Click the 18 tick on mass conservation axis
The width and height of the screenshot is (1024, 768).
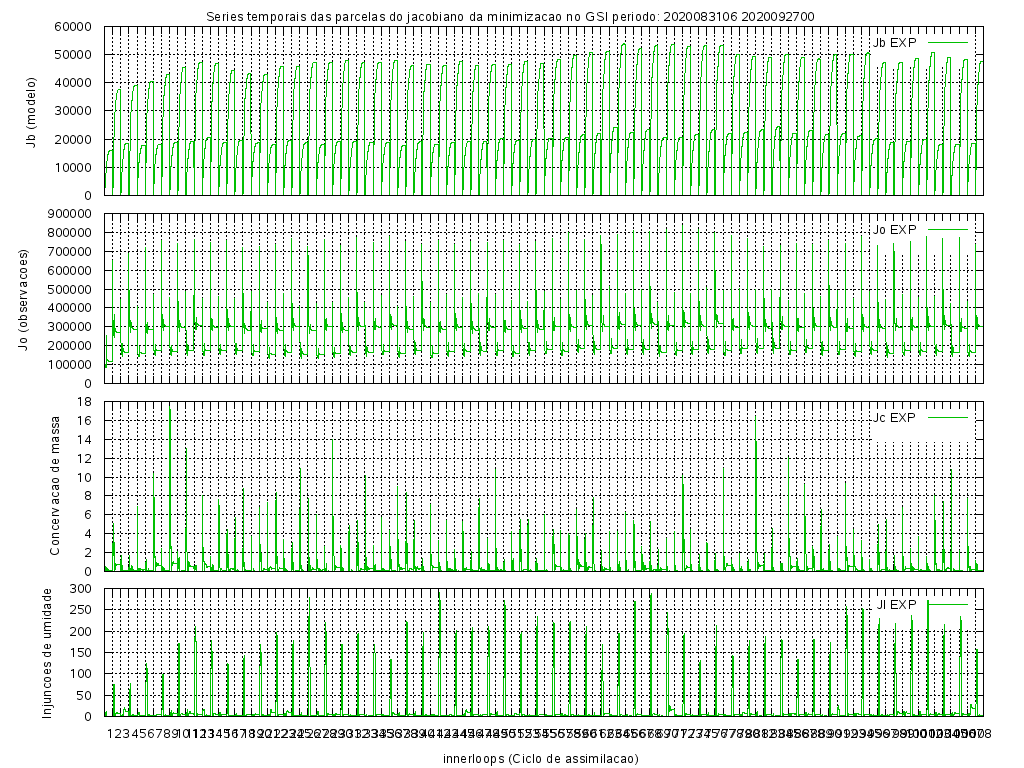(x=88, y=401)
